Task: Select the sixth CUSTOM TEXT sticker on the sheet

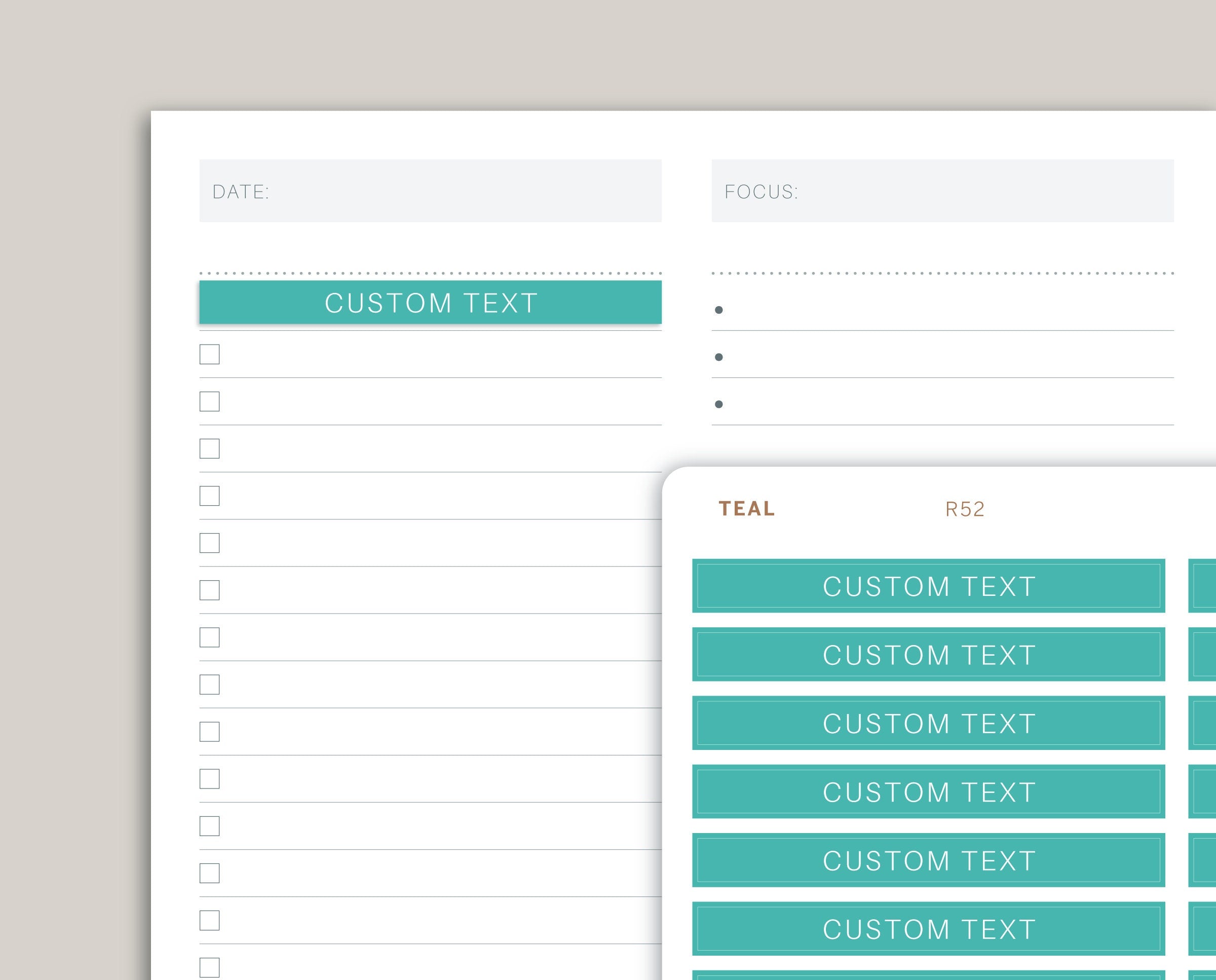Action: click(x=929, y=929)
